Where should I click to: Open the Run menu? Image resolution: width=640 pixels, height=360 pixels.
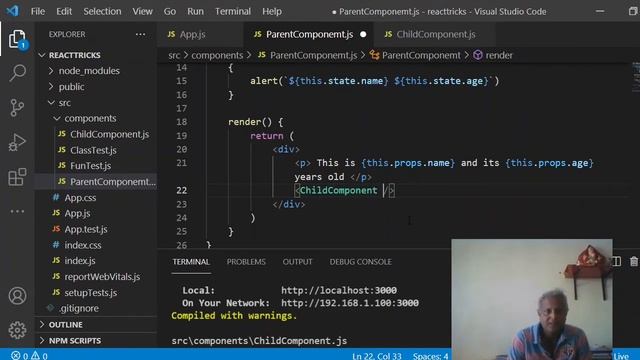[x=195, y=11]
